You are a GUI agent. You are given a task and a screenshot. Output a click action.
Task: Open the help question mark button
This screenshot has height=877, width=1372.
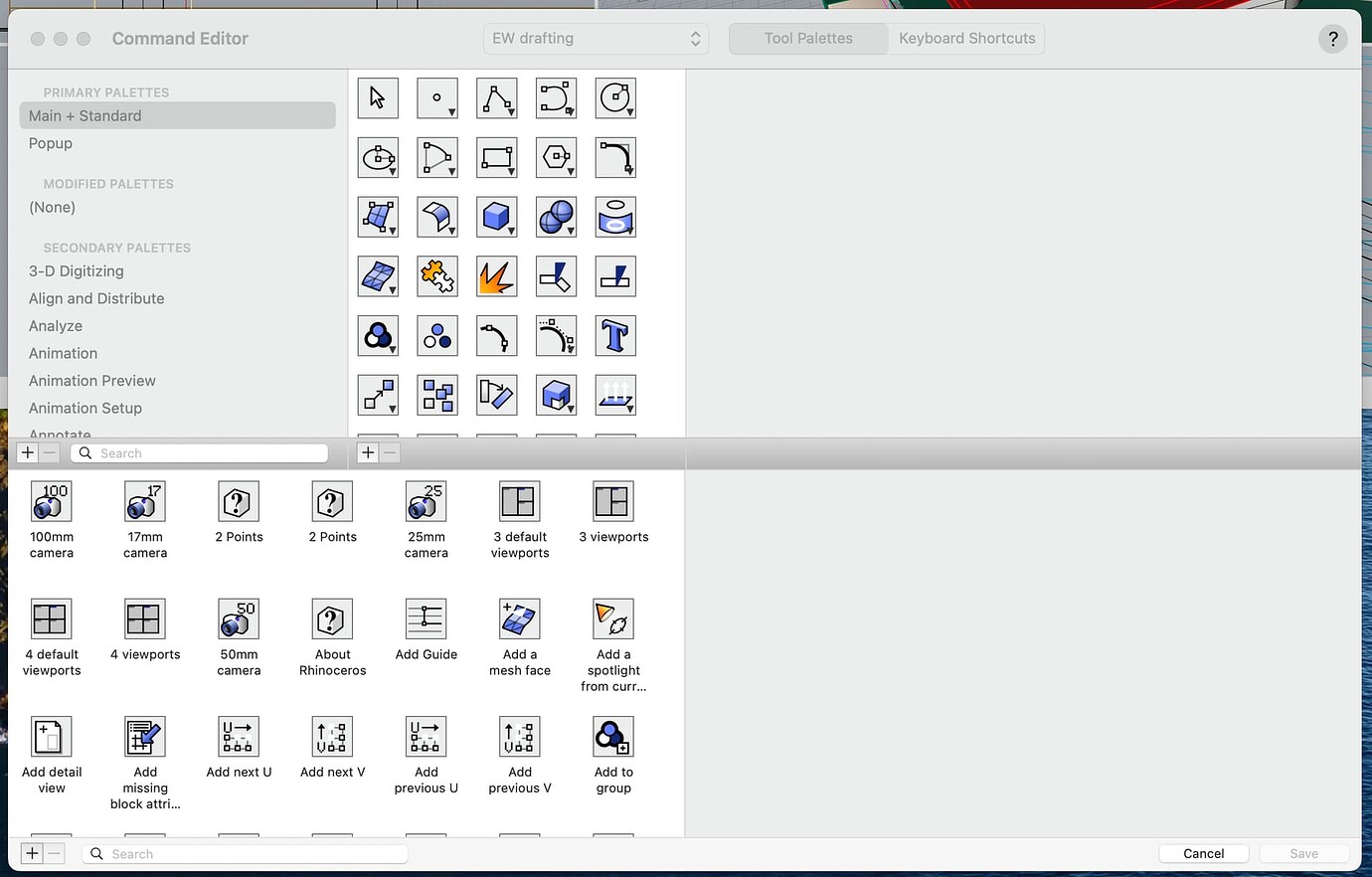[1332, 39]
